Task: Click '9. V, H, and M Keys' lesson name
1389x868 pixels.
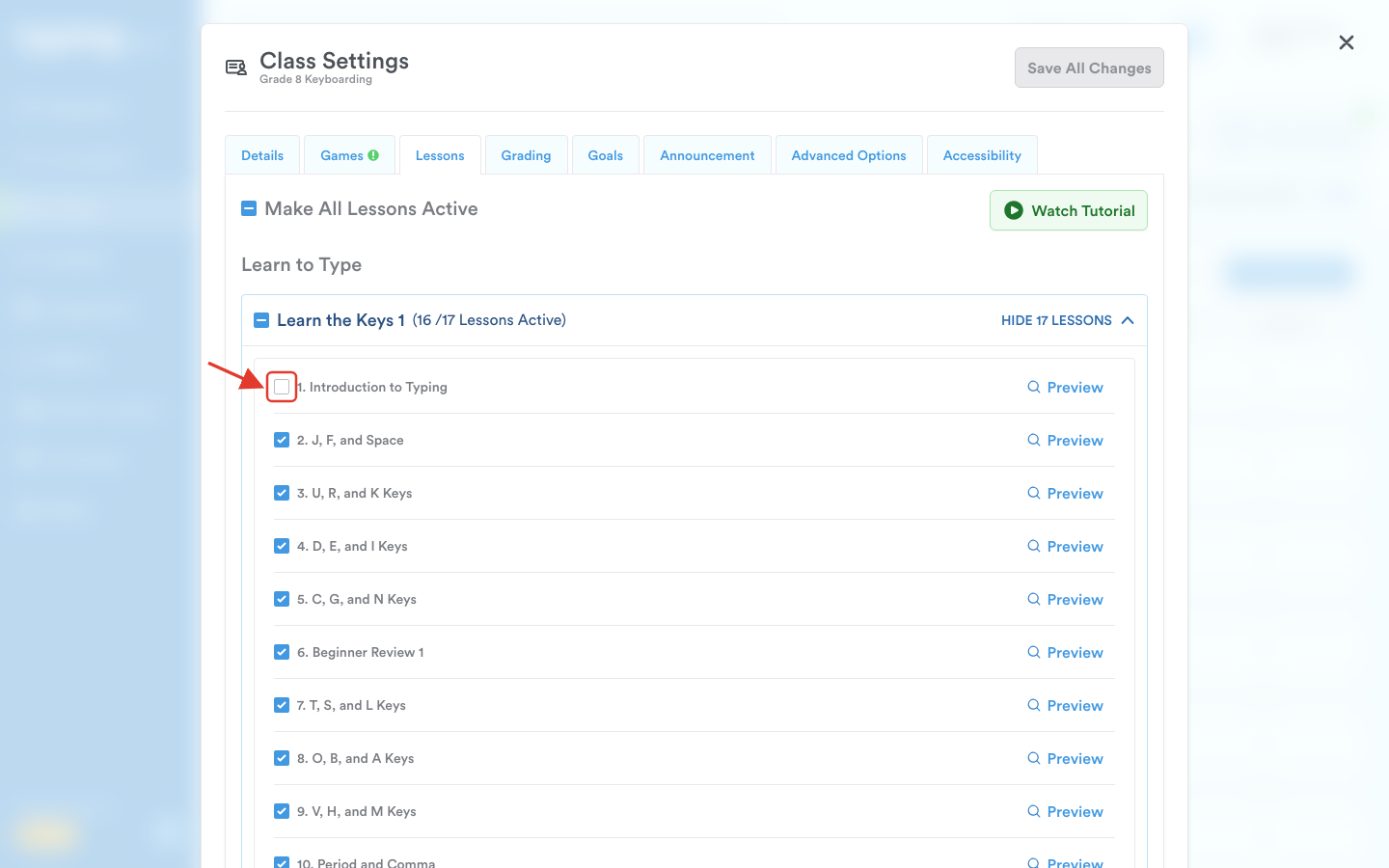Action: pos(357,811)
